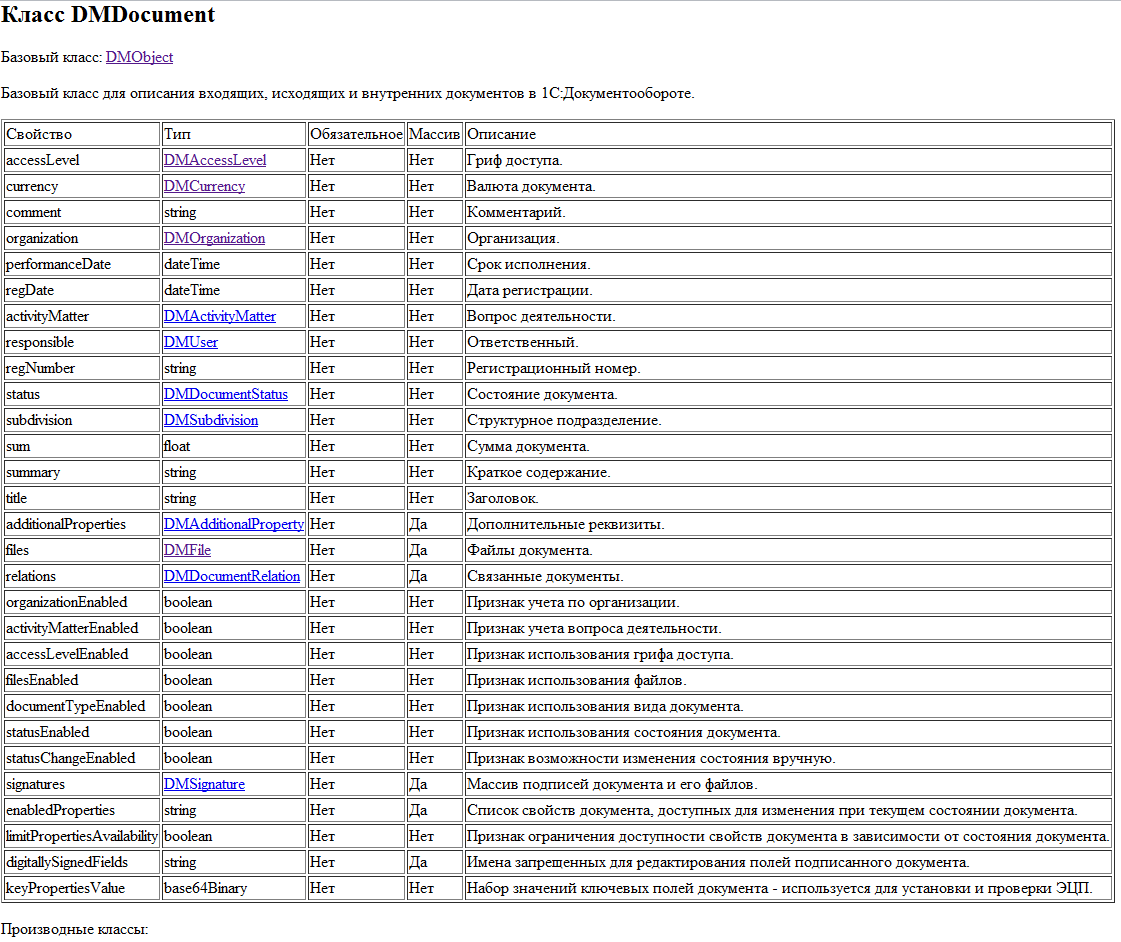The image size is (1121, 942).
Task: Open the DMObject base class link
Action: [x=139, y=57]
